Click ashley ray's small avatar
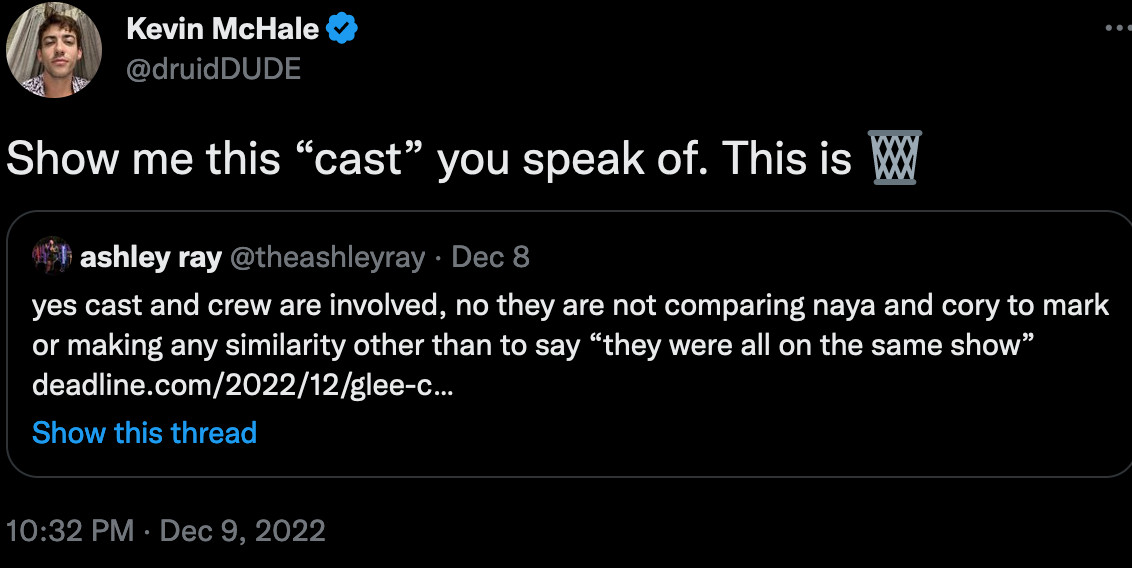Image resolution: width=1132 pixels, height=568 pixels. pyautogui.click(x=52, y=257)
